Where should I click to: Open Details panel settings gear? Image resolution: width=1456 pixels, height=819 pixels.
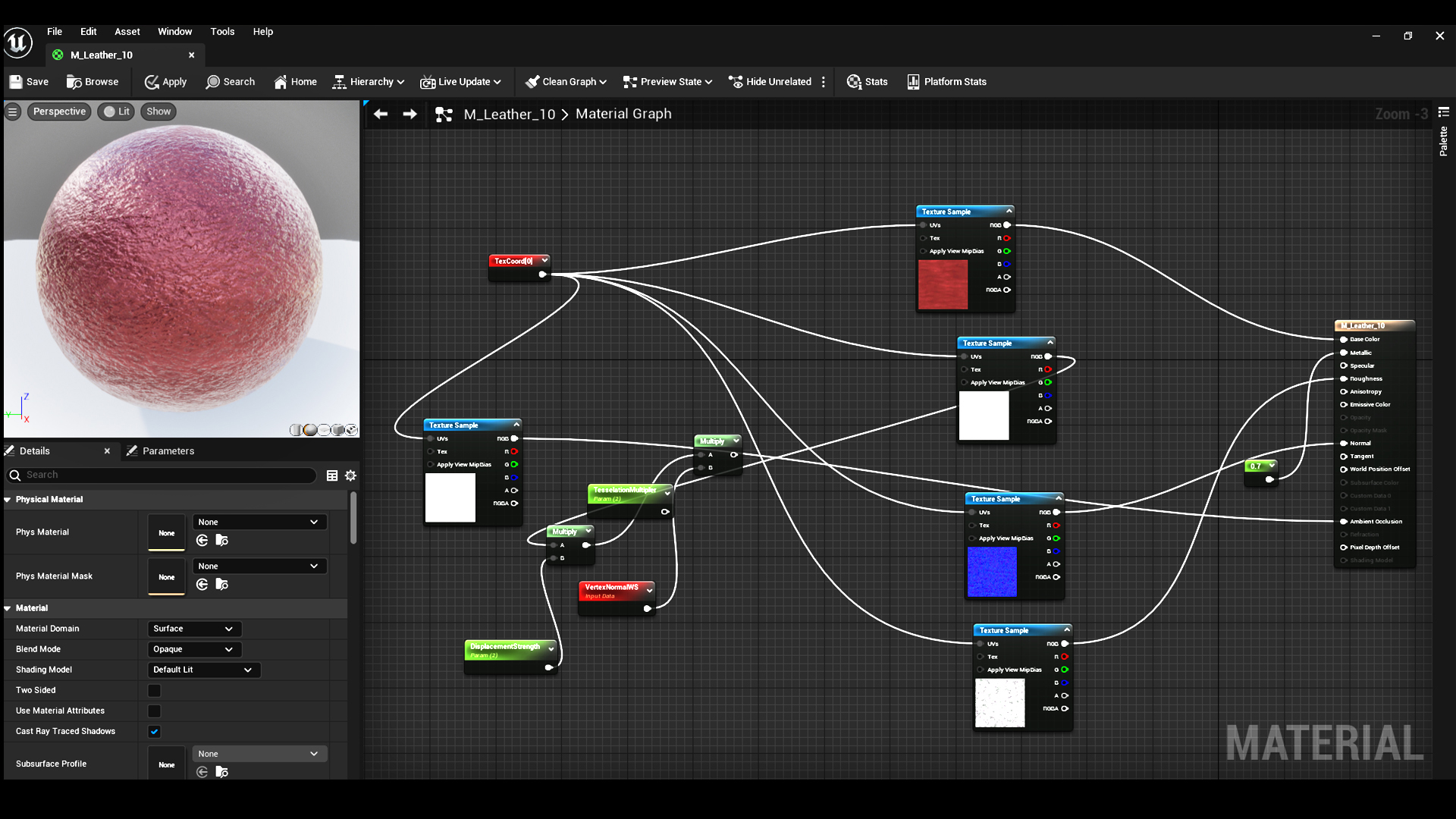pyautogui.click(x=350, y=475)
